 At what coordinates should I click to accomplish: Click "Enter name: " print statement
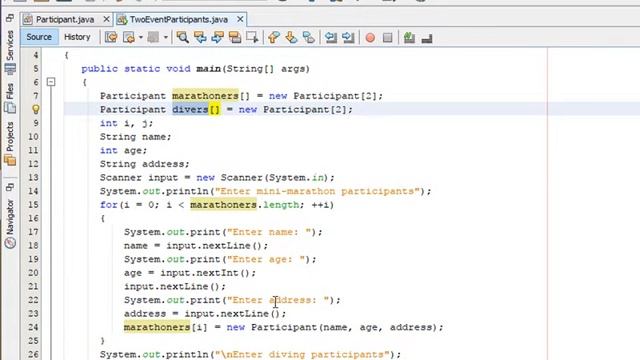223,232
